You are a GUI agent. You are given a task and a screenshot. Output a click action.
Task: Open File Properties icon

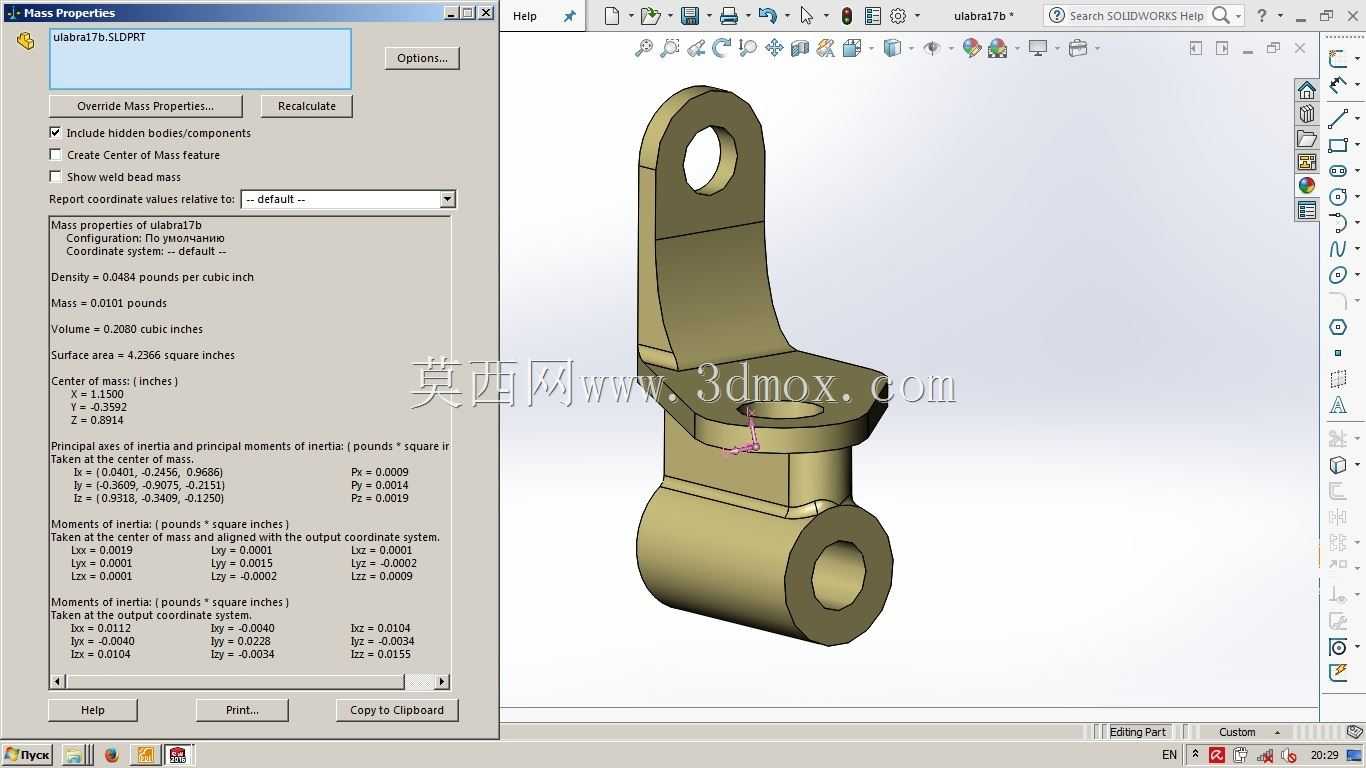[873, 16]
